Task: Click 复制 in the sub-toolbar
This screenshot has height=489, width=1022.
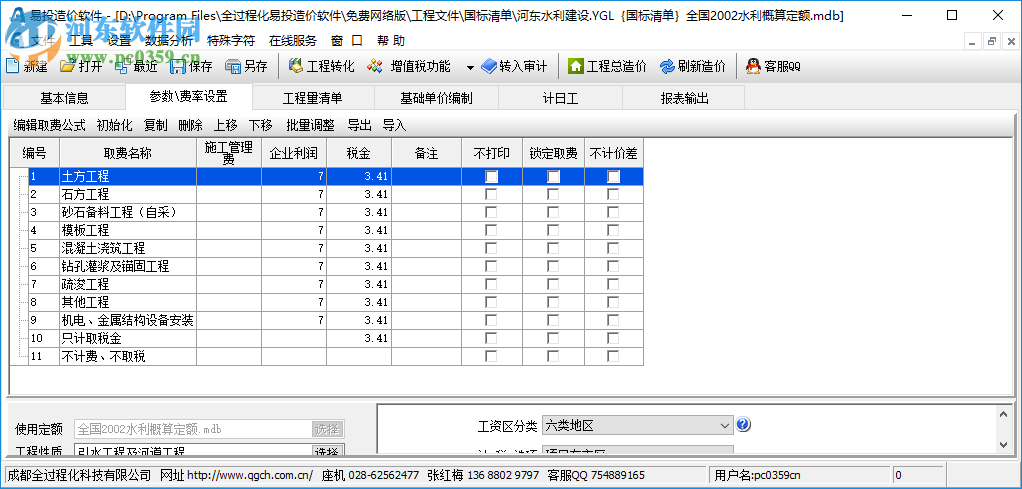Action: [x=156, y=125]
